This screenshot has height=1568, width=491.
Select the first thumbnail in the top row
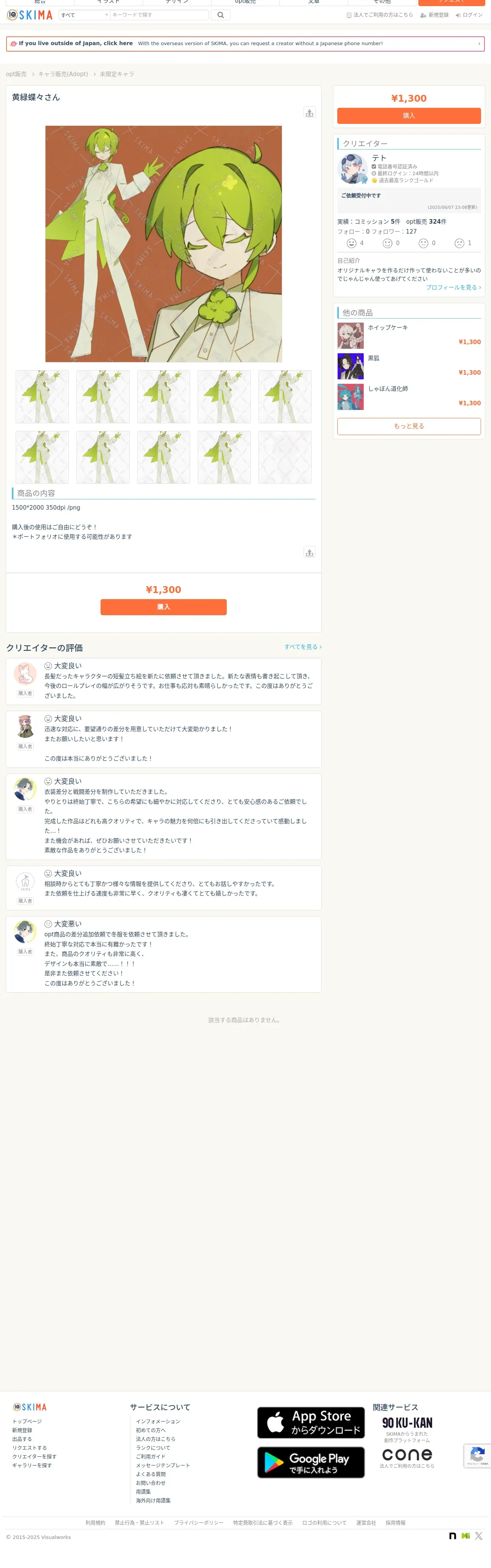[42, 397]
